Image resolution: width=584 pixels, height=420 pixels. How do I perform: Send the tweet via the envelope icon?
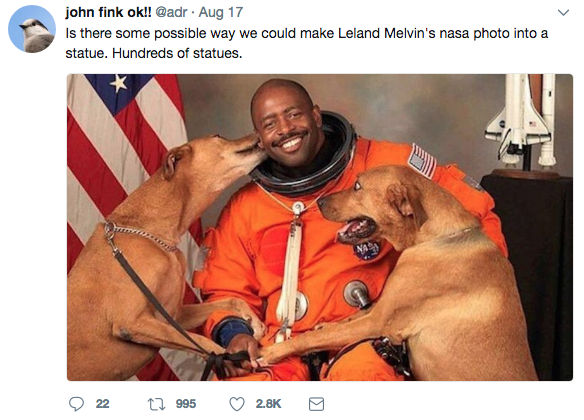[316, 404]
